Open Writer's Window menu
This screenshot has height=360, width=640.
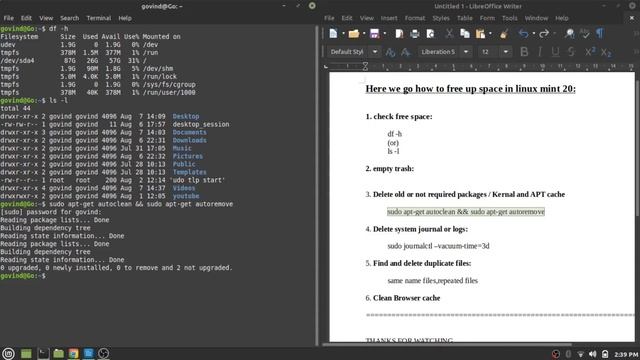pos(536,18)
